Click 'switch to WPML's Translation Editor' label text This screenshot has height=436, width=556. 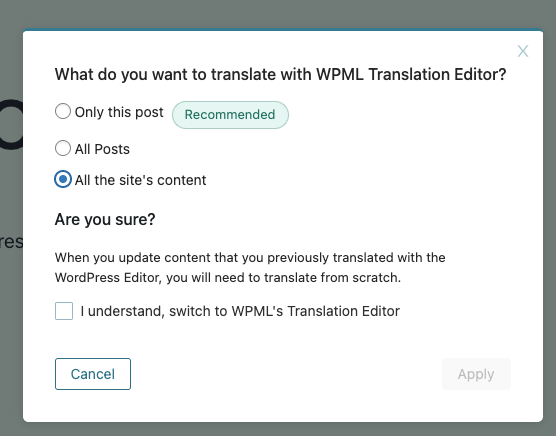pos(284,311)
